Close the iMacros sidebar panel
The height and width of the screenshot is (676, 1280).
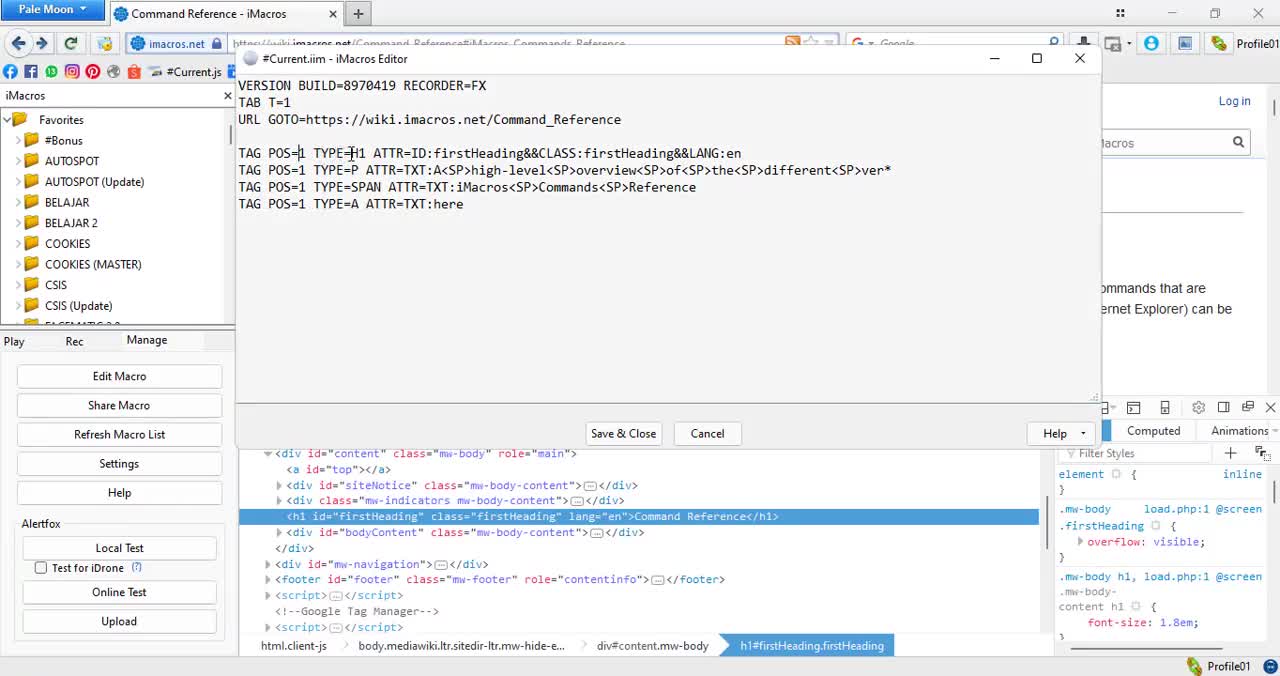coord(227,95)
